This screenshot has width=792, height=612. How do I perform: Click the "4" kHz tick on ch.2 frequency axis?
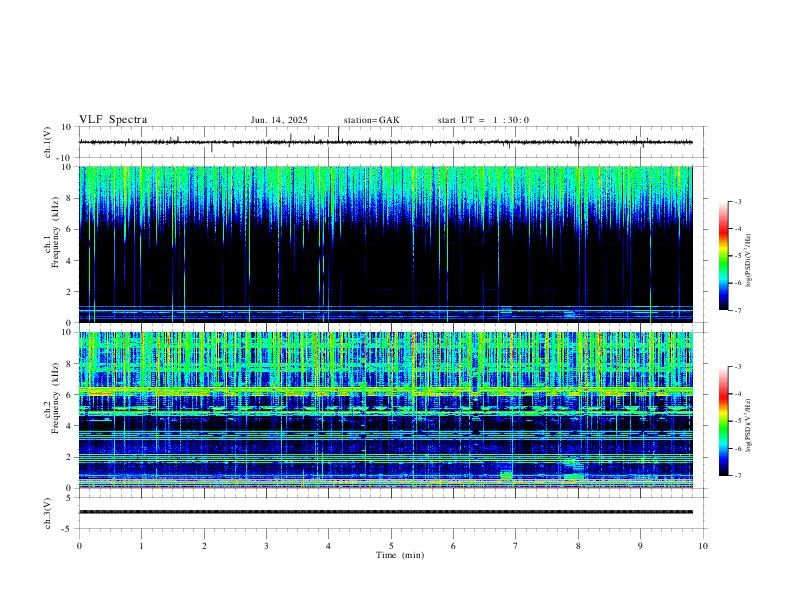pyautogui.click(x=70, y=426)
